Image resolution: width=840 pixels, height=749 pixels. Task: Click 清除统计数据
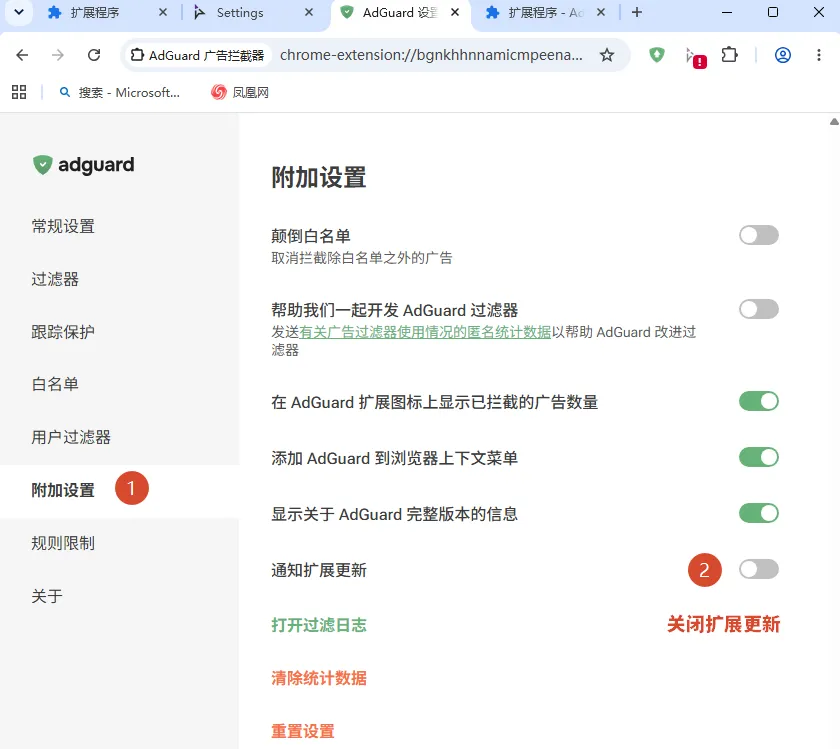(319, 678)
